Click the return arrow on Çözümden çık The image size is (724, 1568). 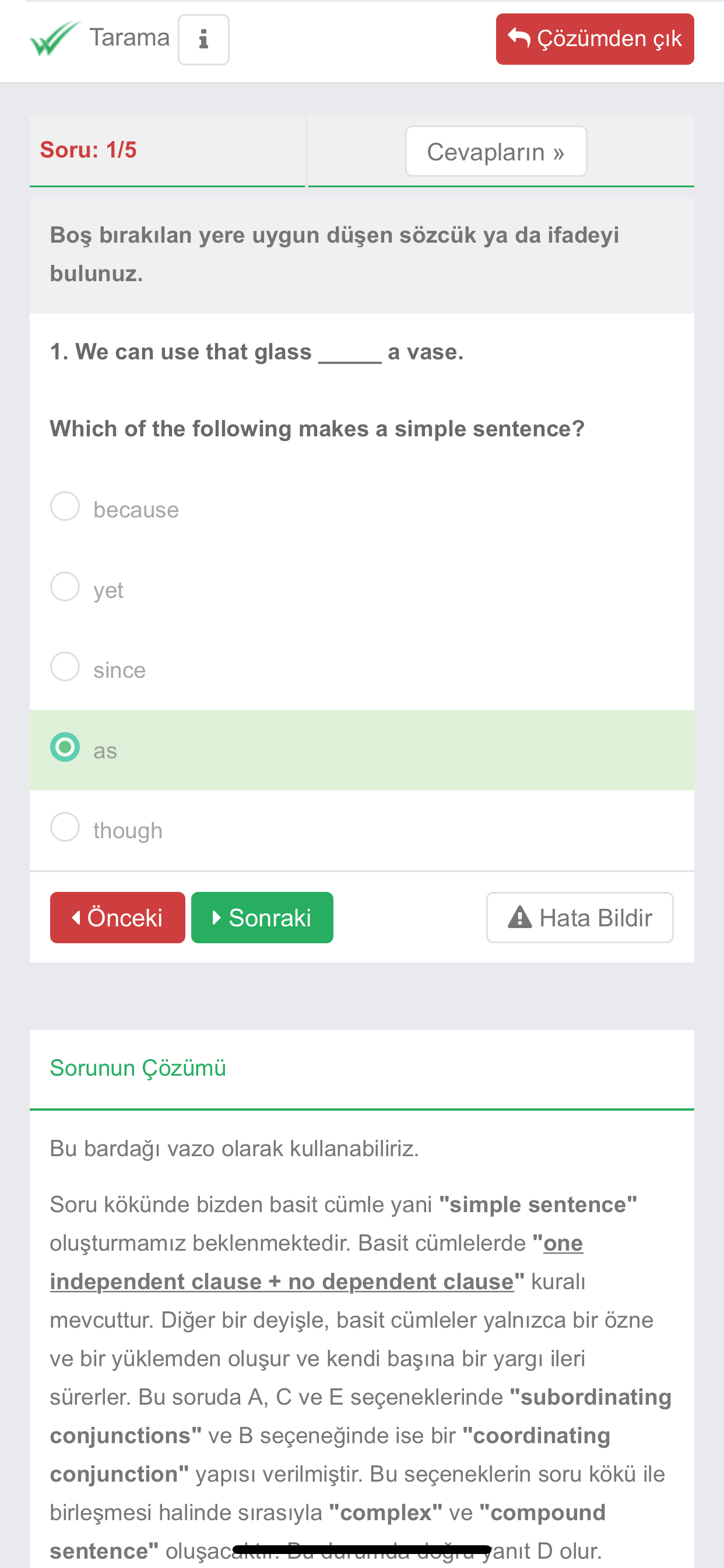coord(518,38)
